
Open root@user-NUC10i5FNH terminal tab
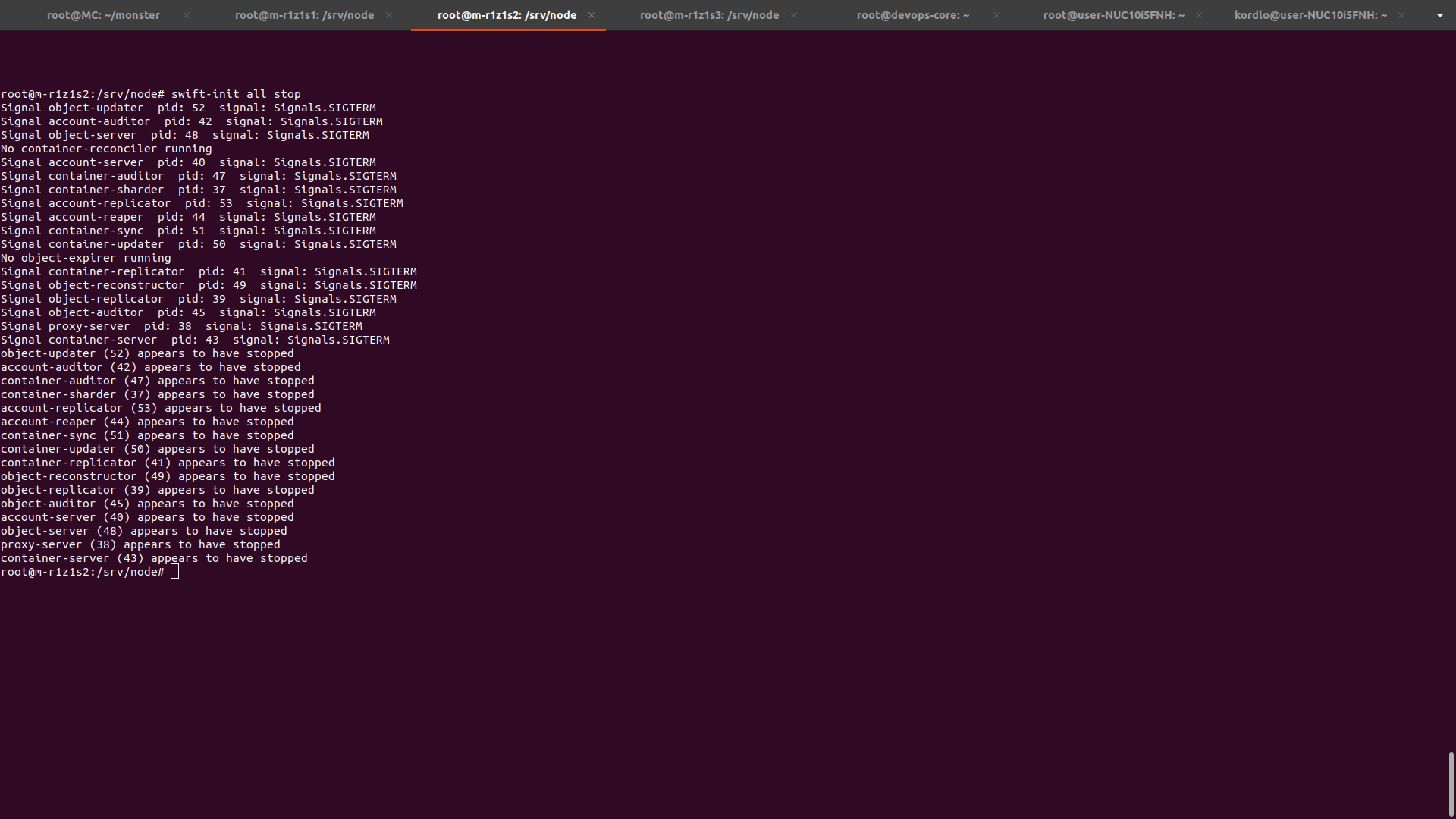(1113, 15)
